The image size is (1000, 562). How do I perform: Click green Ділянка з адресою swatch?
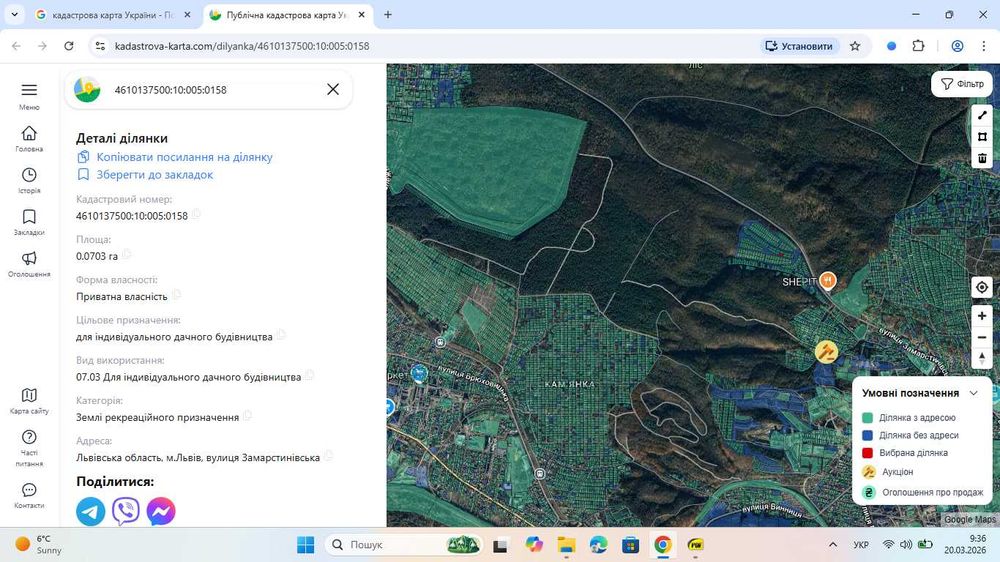click(867, 418)
